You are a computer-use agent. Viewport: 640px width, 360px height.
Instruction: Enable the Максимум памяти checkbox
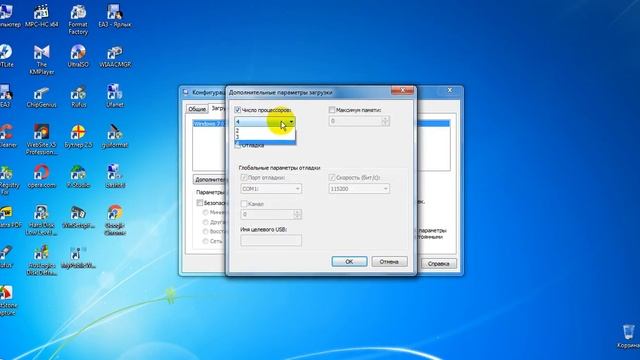(332, 110)
